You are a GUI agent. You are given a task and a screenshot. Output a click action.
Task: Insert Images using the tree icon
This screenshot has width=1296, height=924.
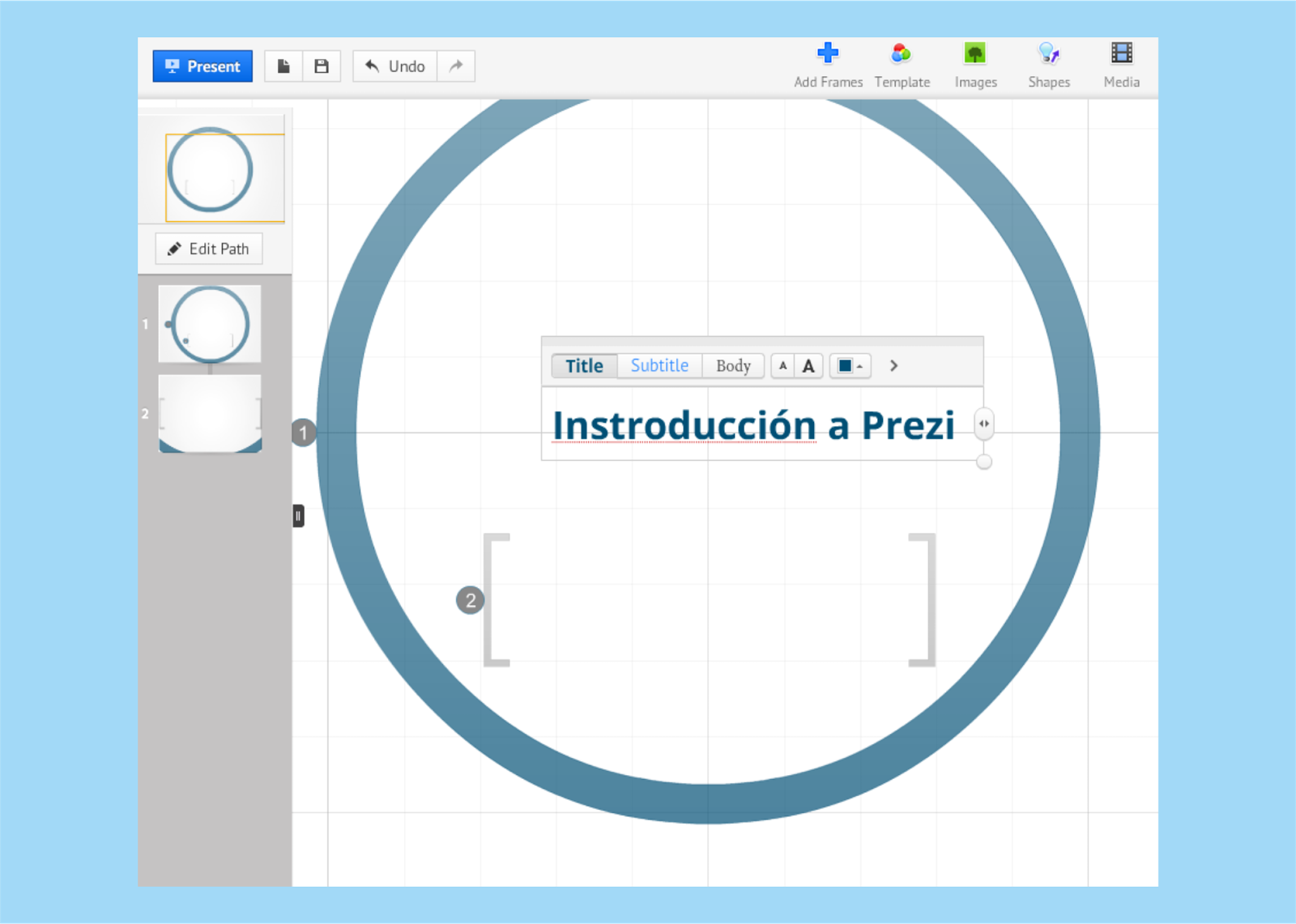(x=975, y=66)
